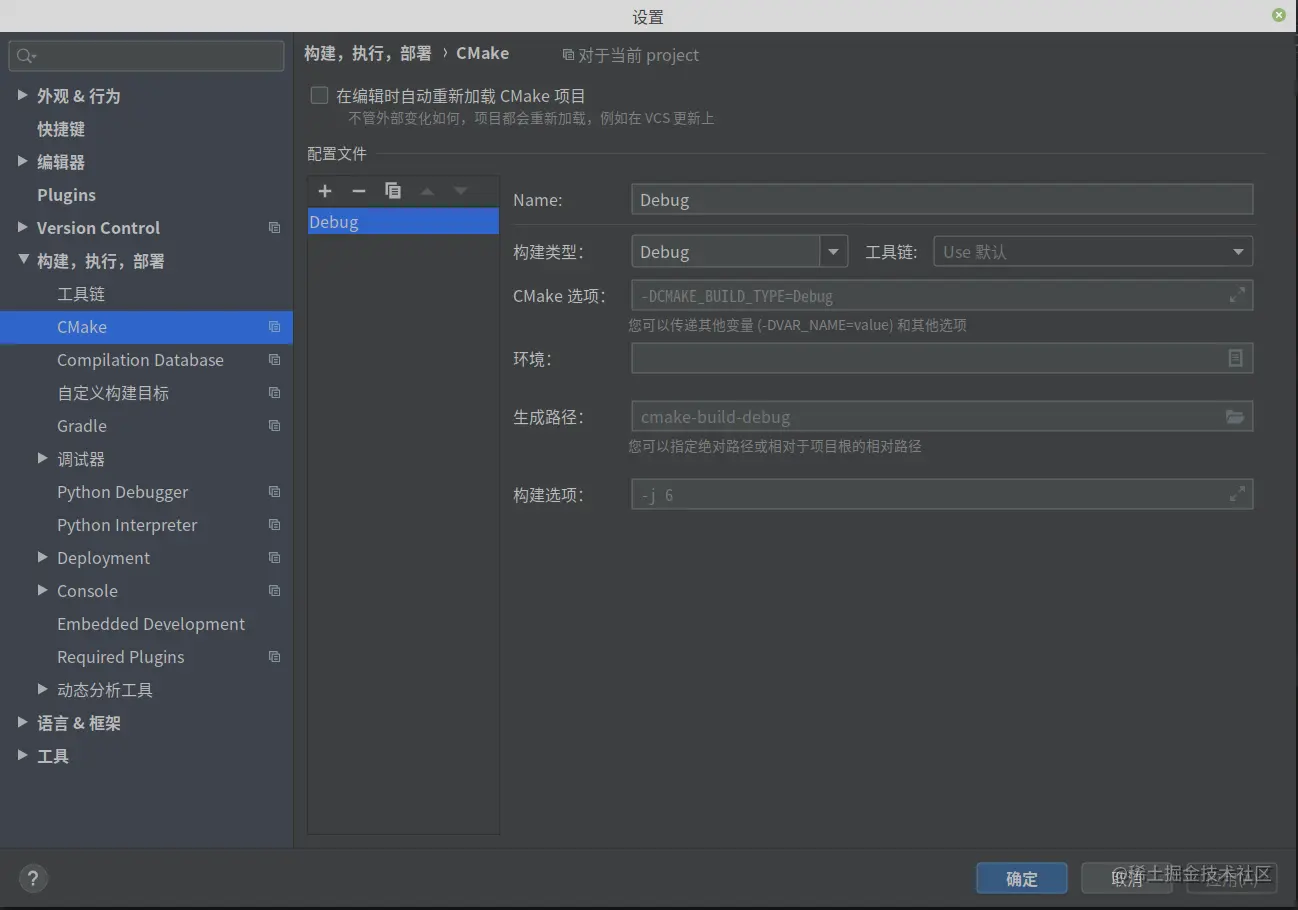Click the 确定 button
This screenshot has width=1298, height=910.
[1022, 878]
